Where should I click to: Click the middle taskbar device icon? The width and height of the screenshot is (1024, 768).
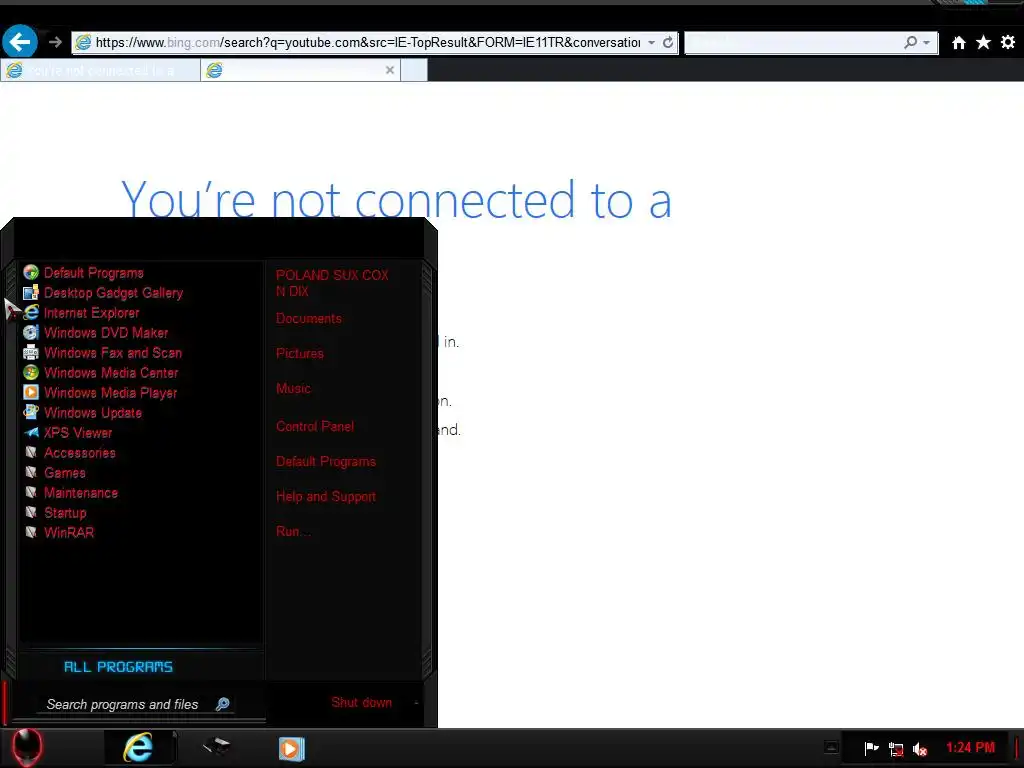point(216,746)
